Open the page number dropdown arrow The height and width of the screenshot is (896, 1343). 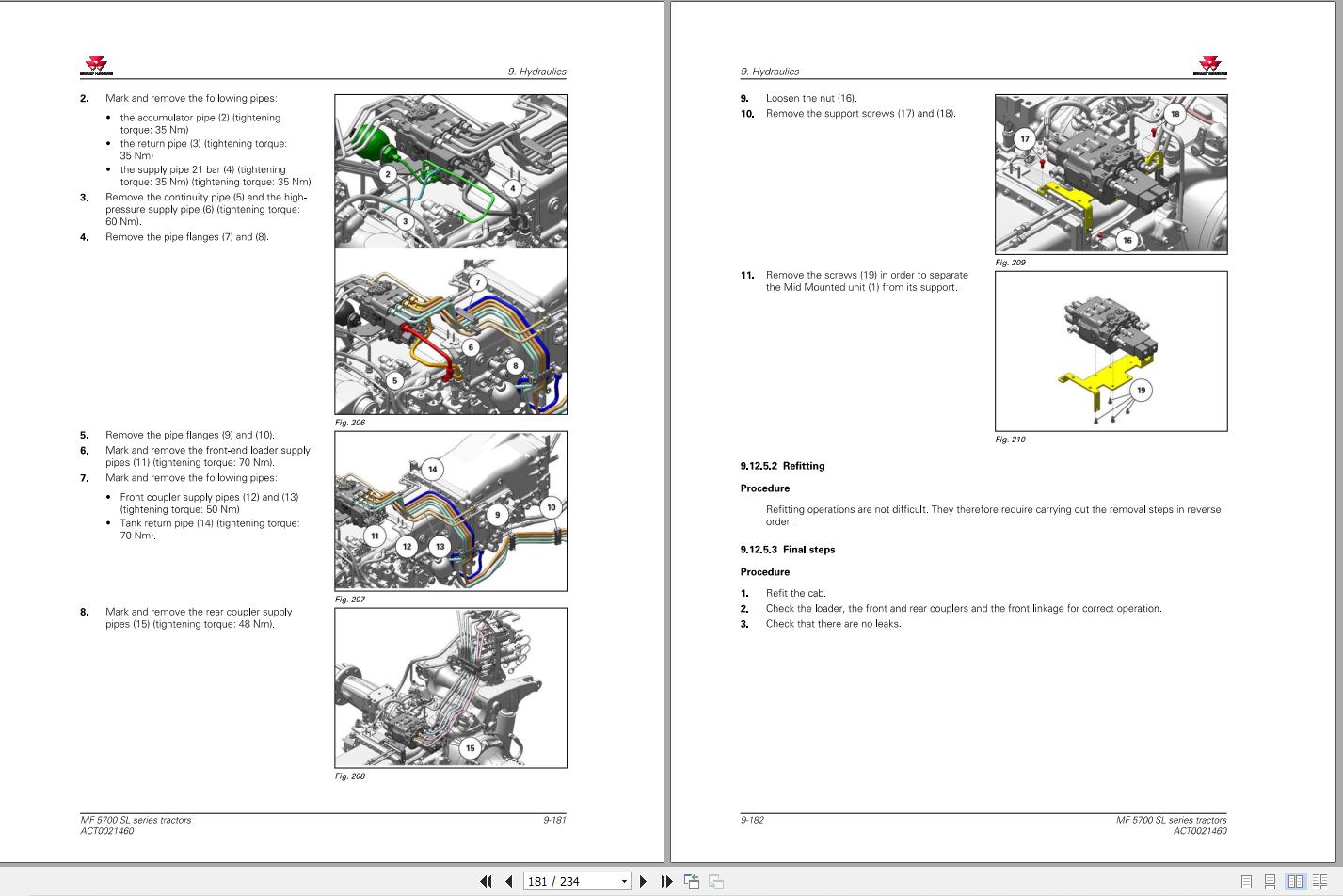click(x=623, y=881)
